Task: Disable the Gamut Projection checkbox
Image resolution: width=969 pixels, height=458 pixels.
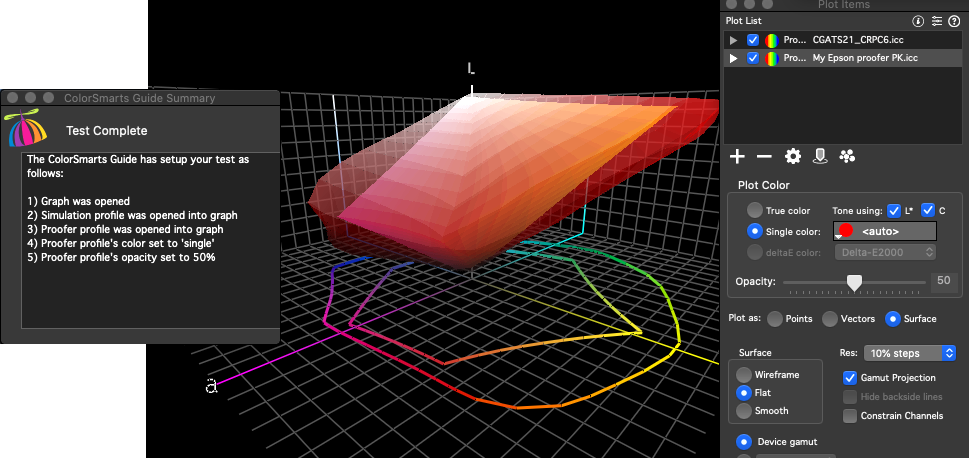Action: (x=851, y=378)
